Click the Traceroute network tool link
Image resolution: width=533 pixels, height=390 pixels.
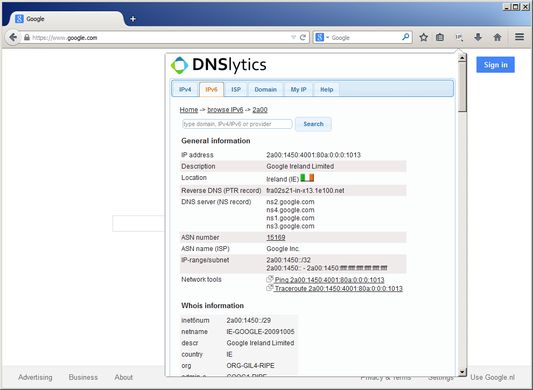(338, 289)
